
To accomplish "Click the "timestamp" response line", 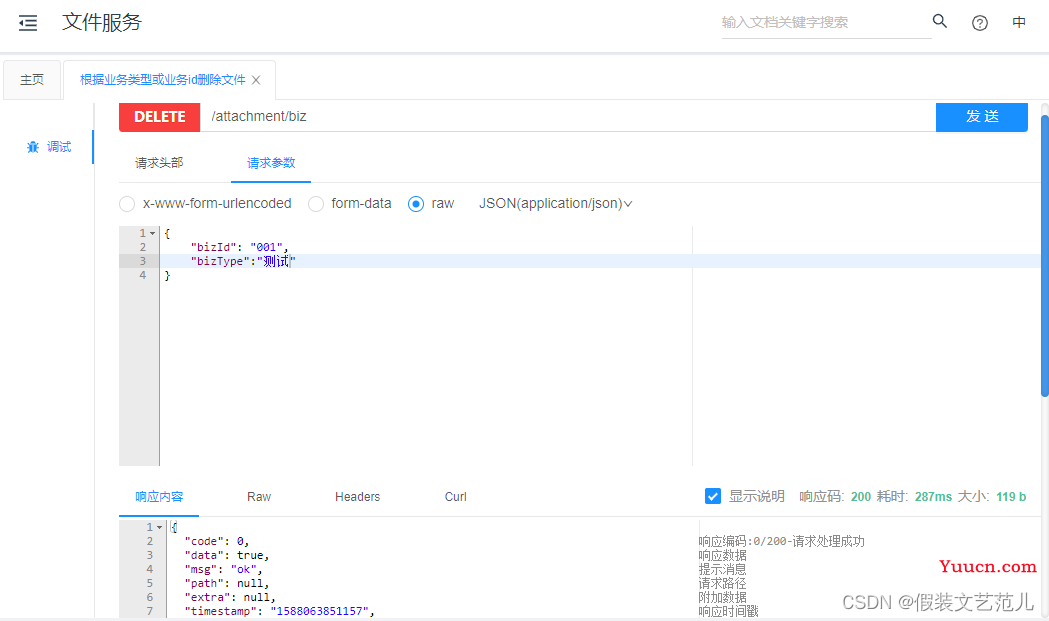I will 279,612.
